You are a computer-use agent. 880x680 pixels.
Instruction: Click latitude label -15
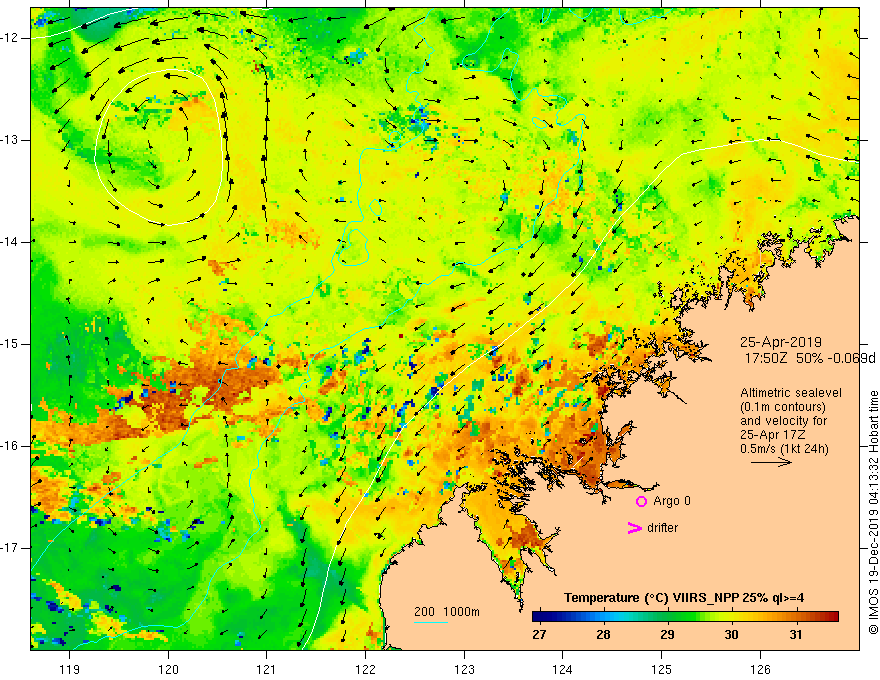(x=10, y=344)
